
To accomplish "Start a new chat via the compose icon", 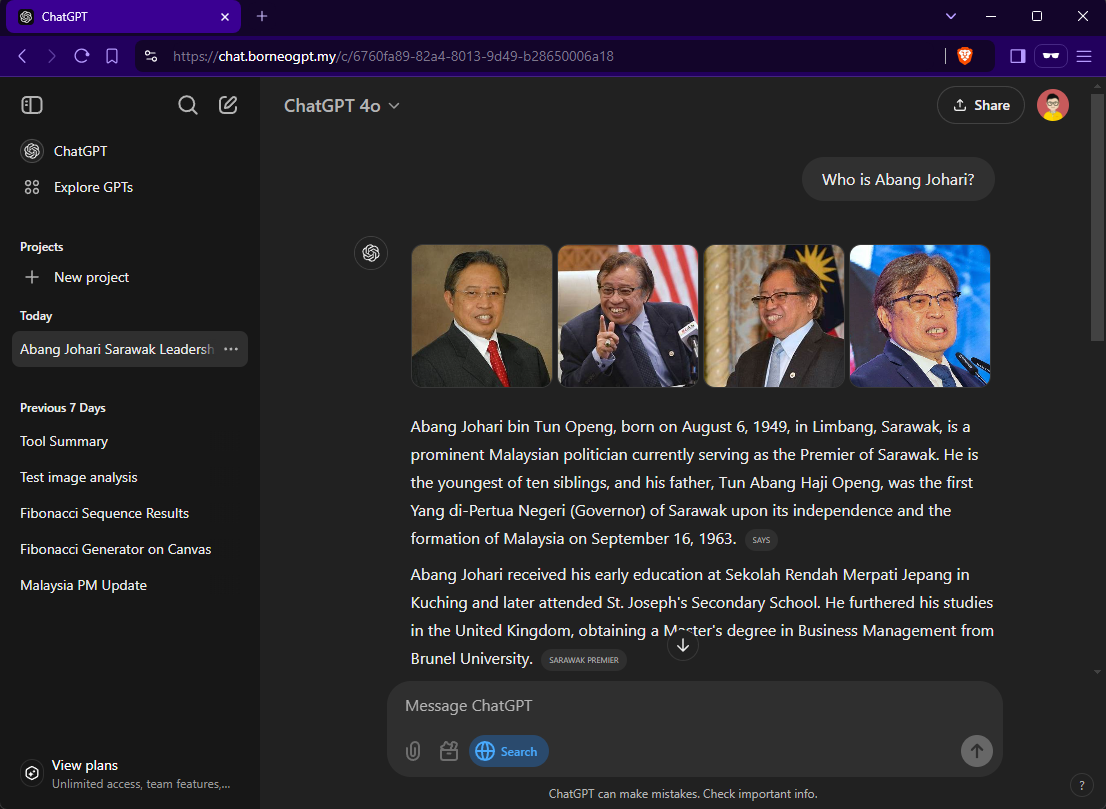I will pyautogui.click(x=227, y=104).
